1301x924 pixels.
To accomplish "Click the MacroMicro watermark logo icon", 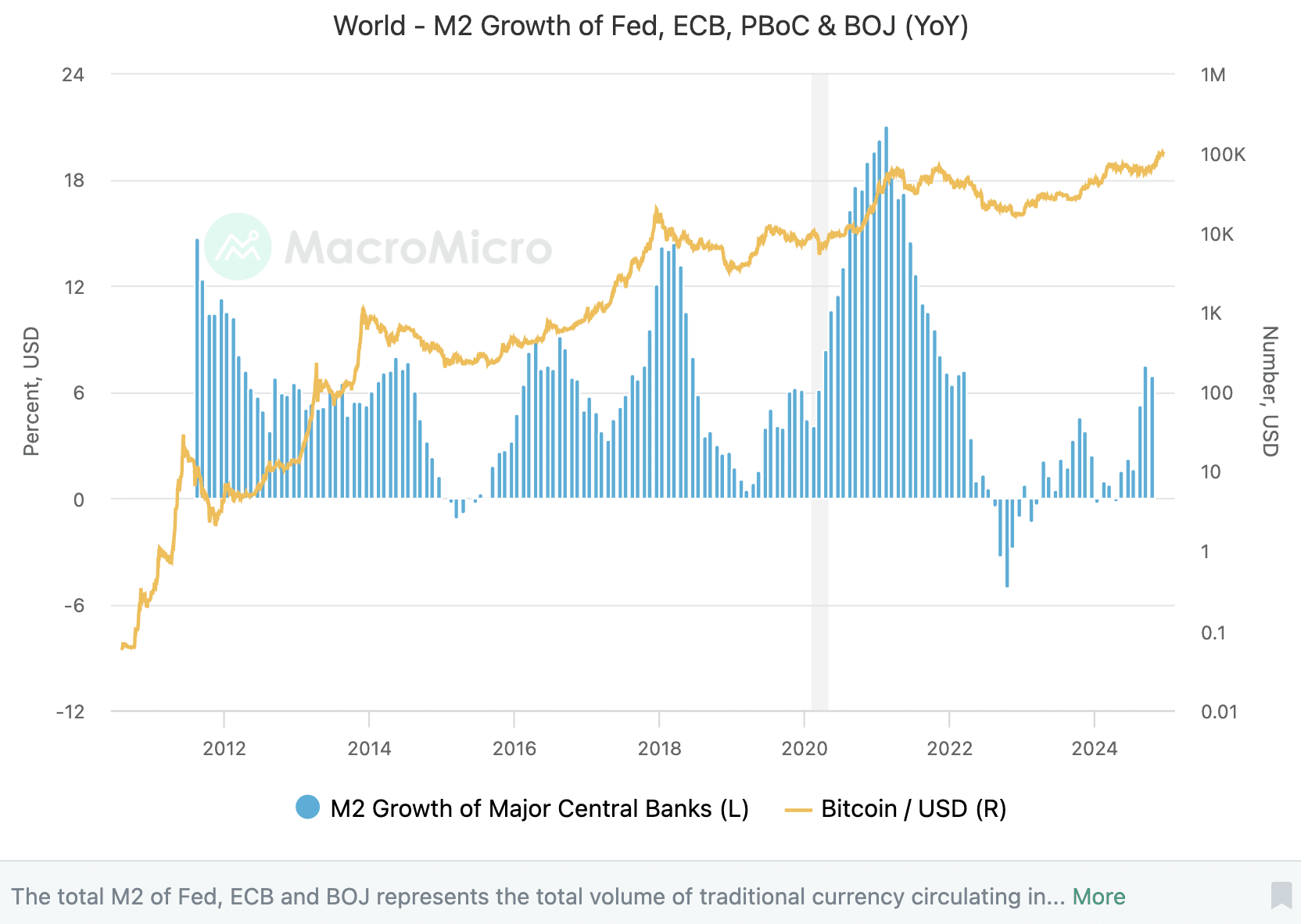I will [238, 246].
